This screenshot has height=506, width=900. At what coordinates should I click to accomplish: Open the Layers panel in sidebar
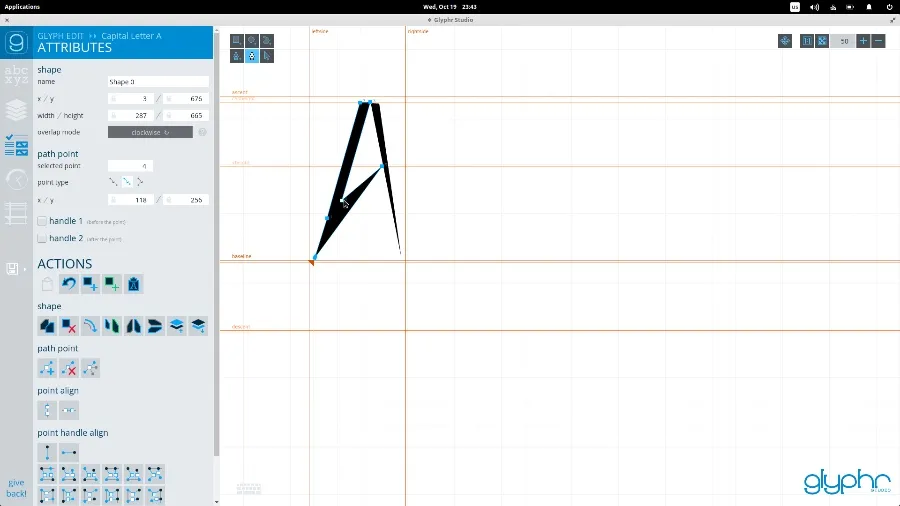pyautogui.click(x=16, y=109)
